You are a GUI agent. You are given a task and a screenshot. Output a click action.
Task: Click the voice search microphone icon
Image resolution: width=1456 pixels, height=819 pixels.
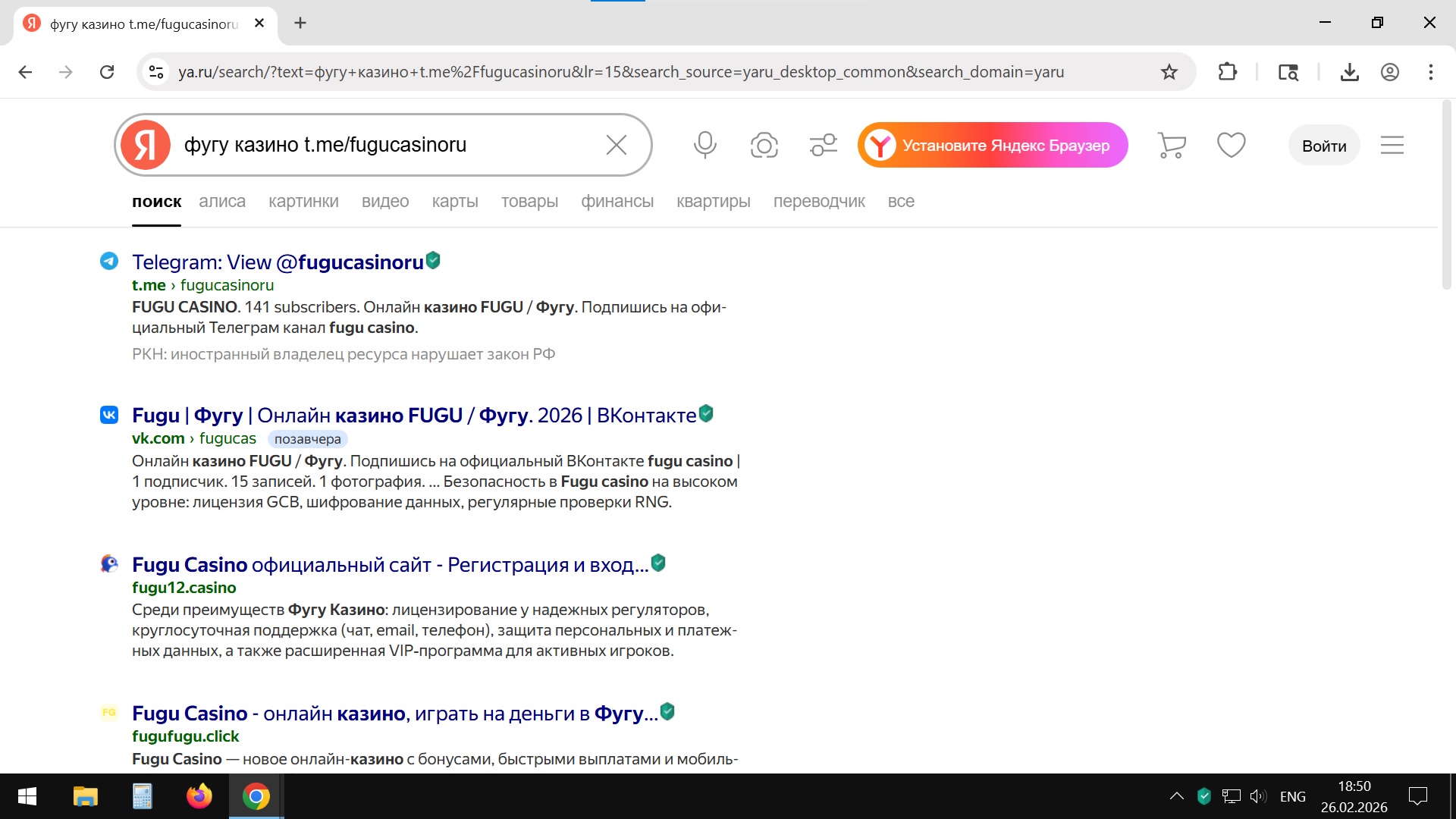704,145
